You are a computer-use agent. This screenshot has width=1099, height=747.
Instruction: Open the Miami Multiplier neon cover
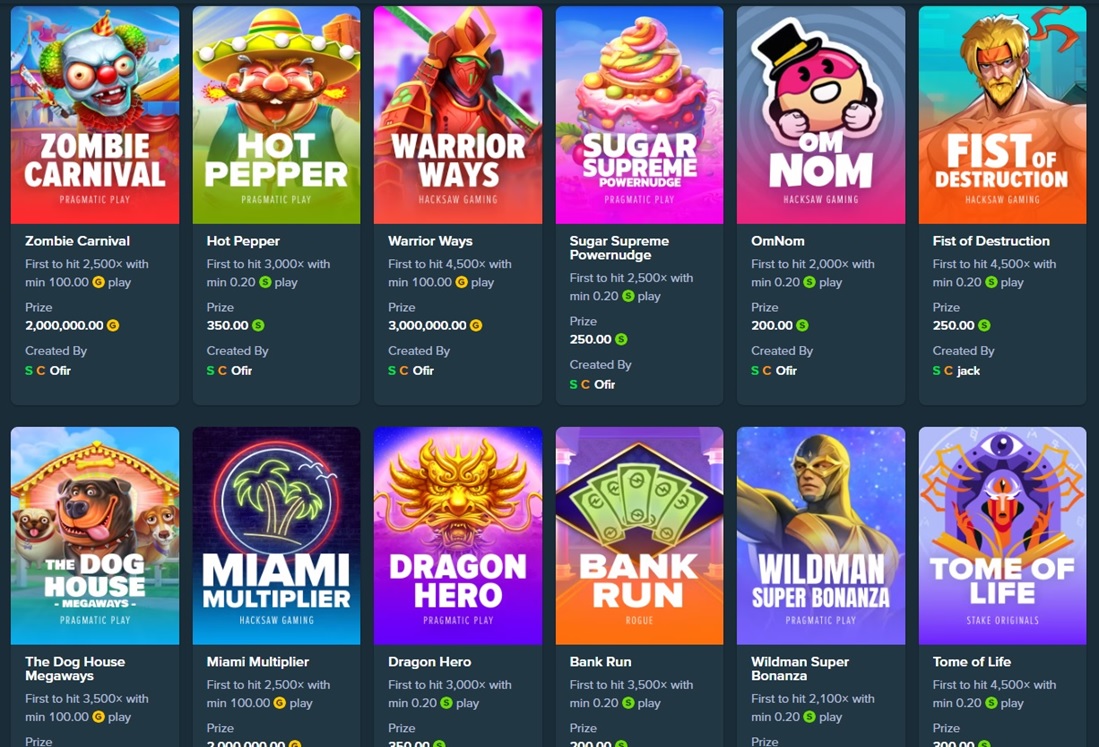pos(276,535)
